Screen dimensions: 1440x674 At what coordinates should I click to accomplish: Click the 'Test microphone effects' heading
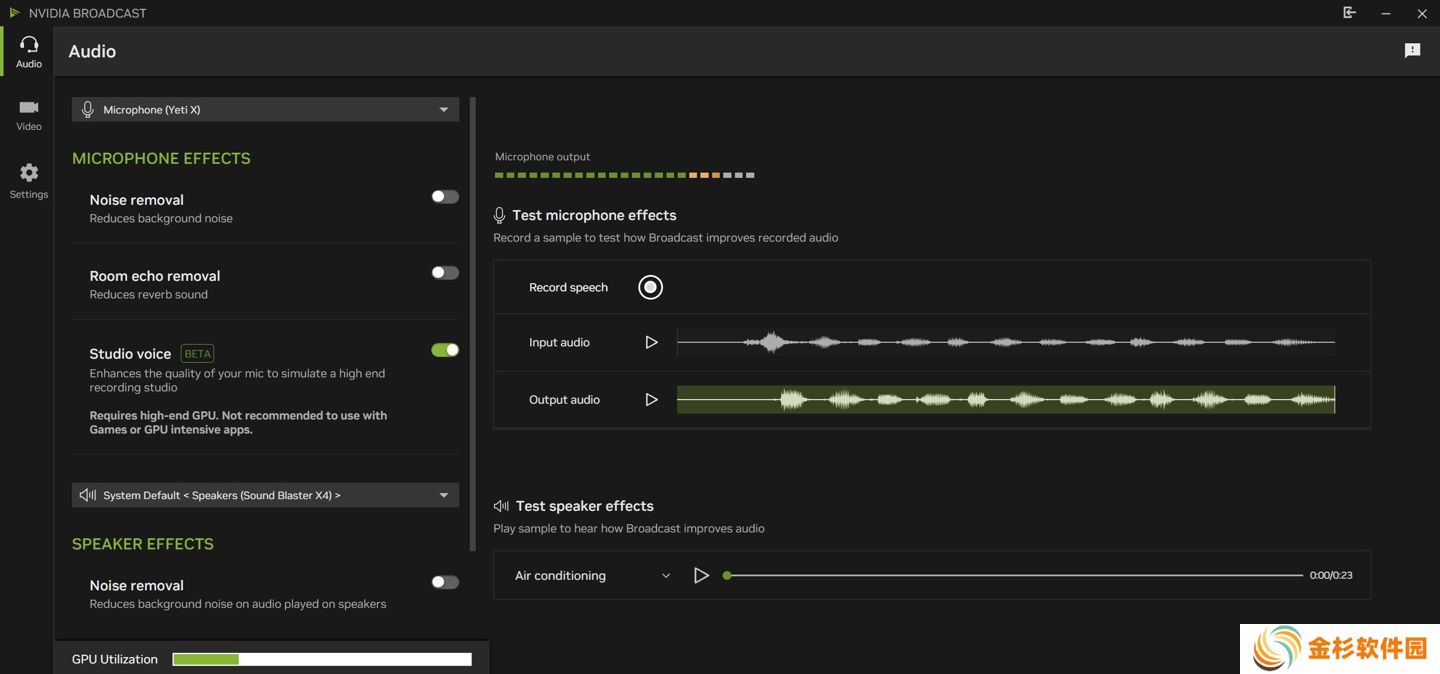click(x=594, y=215)
